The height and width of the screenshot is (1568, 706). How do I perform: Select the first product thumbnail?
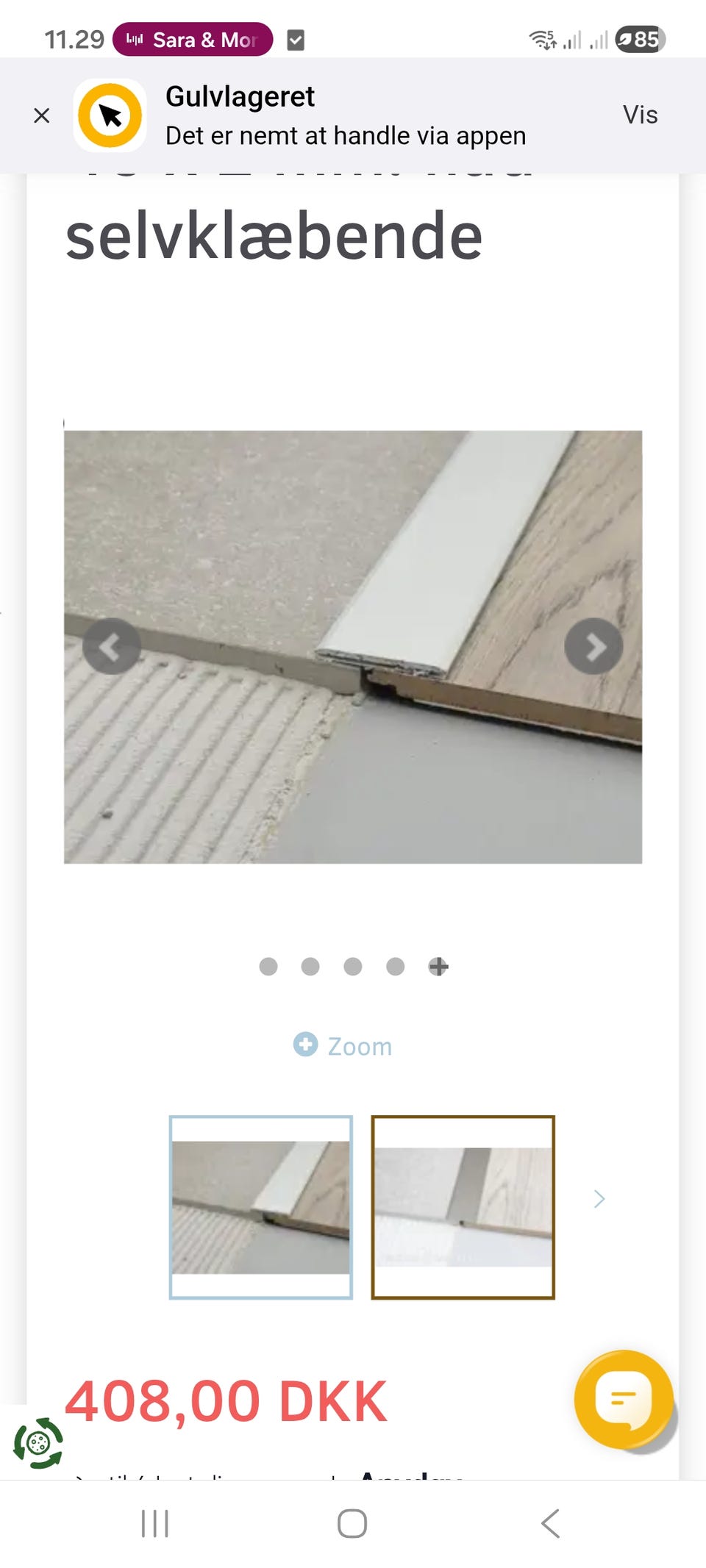261,1207
